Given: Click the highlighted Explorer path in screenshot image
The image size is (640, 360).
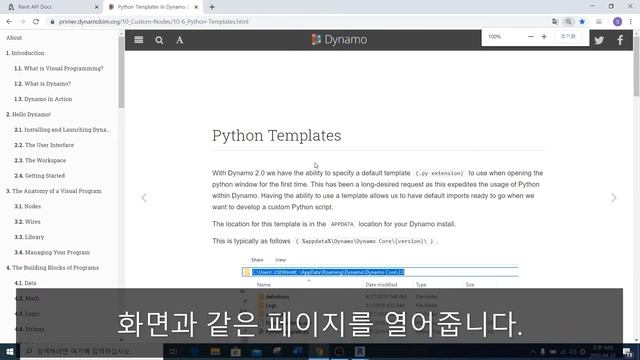Looking at the screenshot, I should [x=328, y=272].
